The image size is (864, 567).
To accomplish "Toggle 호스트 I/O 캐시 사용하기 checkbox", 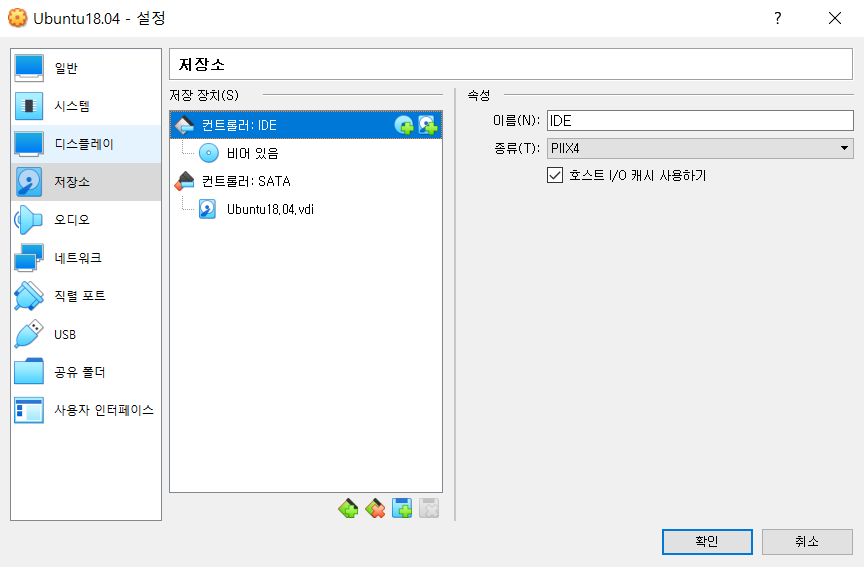I will 555,175.
